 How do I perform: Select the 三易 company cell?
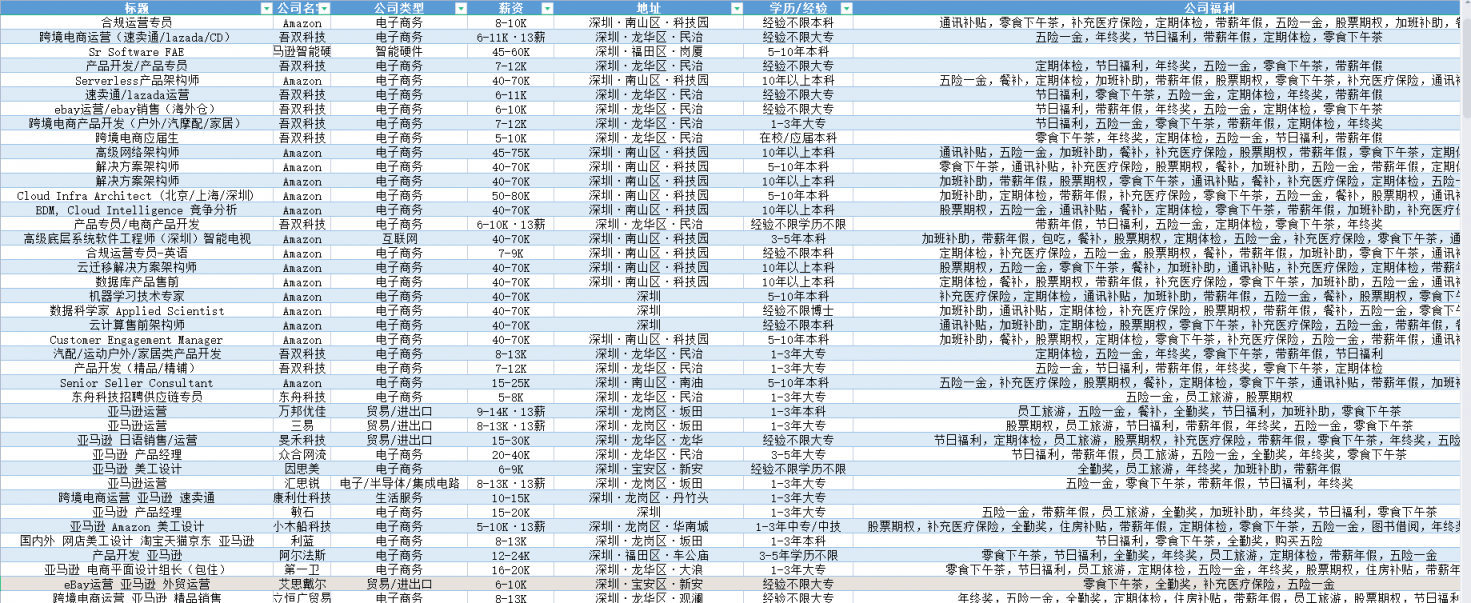[x=302, y=426]
